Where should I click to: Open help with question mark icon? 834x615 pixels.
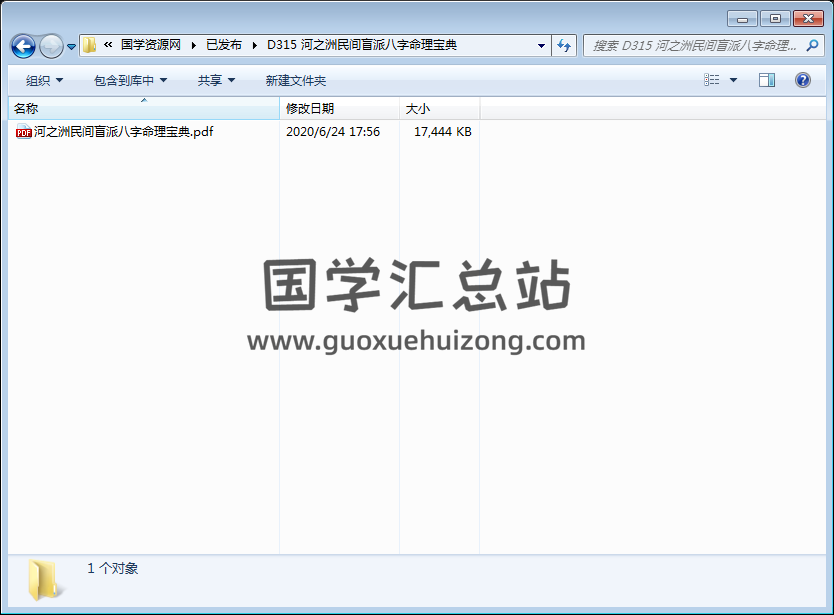point(803,80)
